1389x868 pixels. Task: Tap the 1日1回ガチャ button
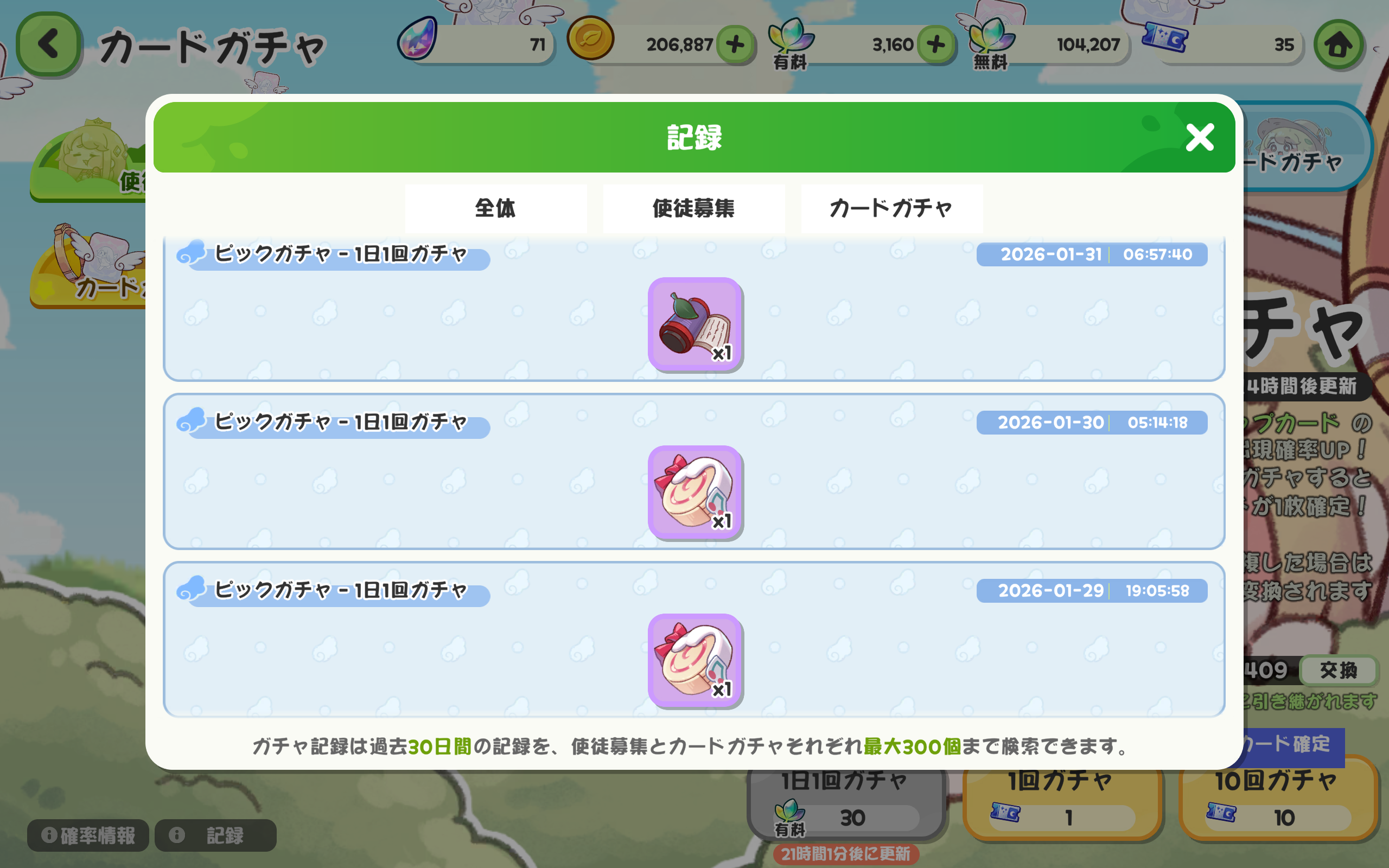(x=846, y=802)
